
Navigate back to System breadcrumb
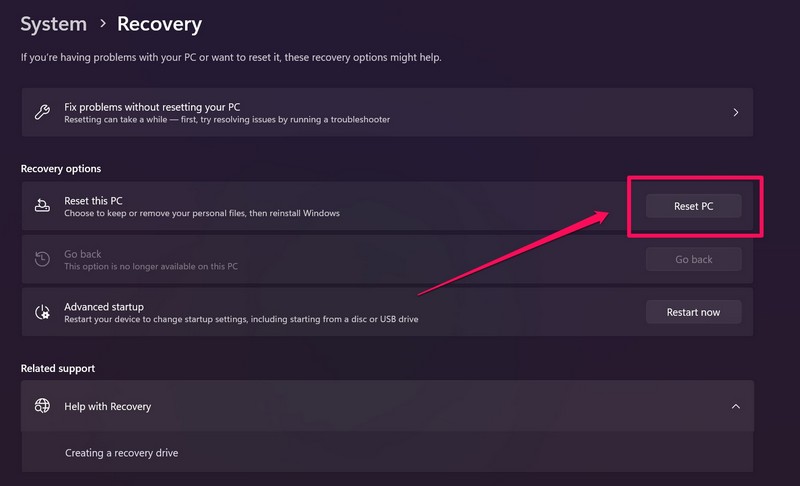coord(53,24)
